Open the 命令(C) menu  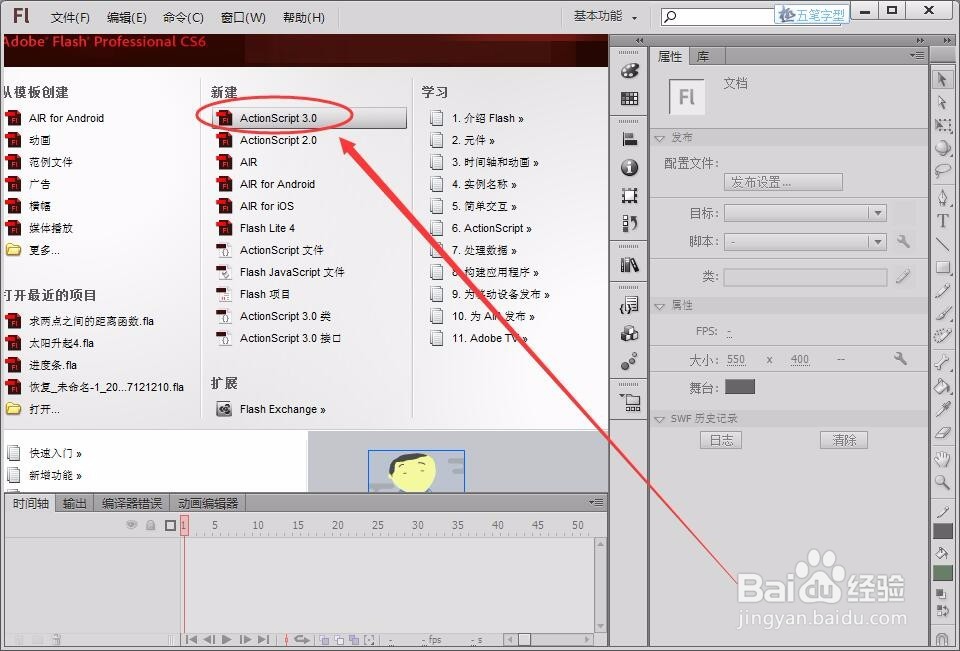click(x=183, y=17)
